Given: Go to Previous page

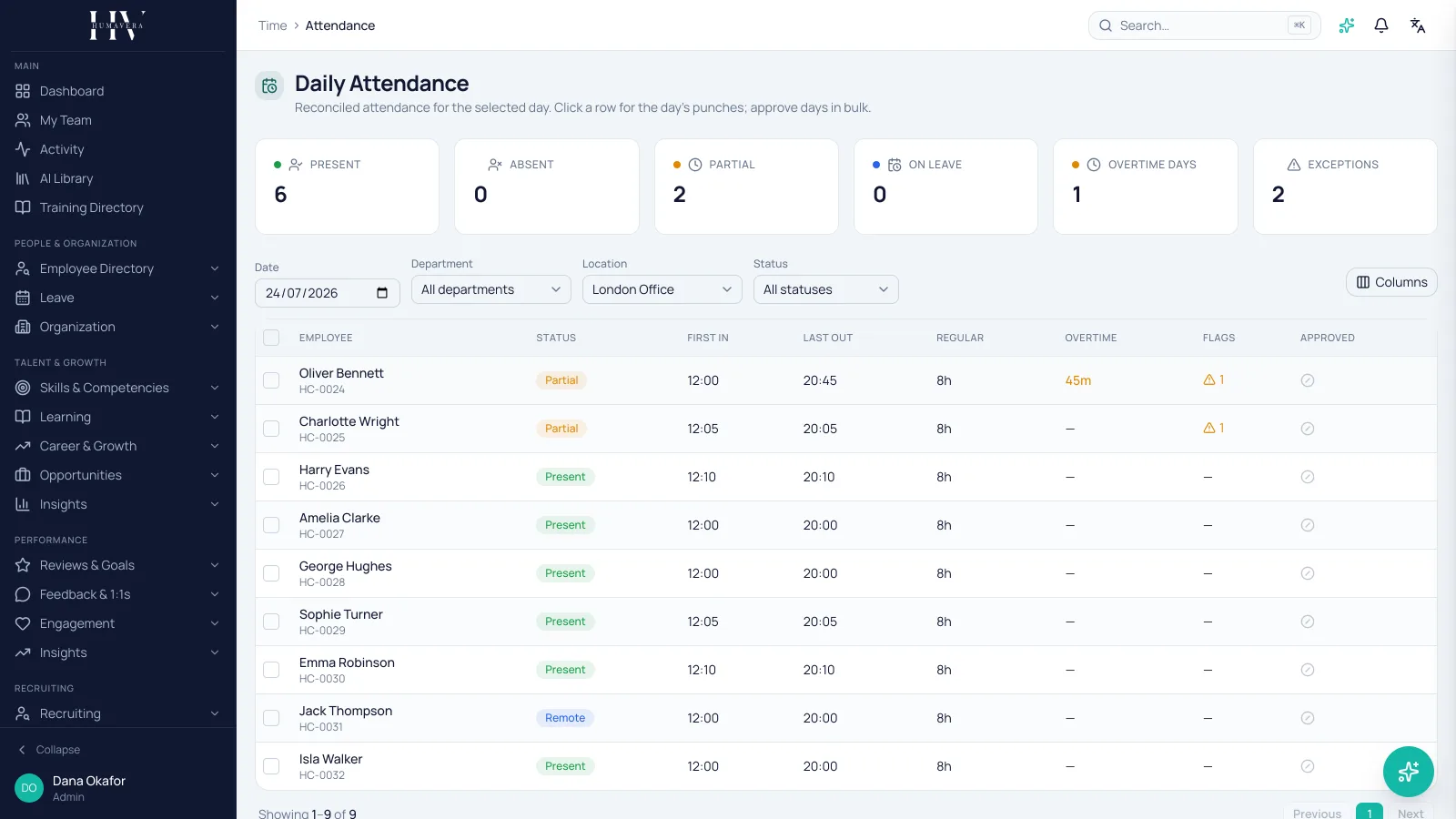Looking at the screenshot, I should pyautogui.click(x=1317, y=813).
